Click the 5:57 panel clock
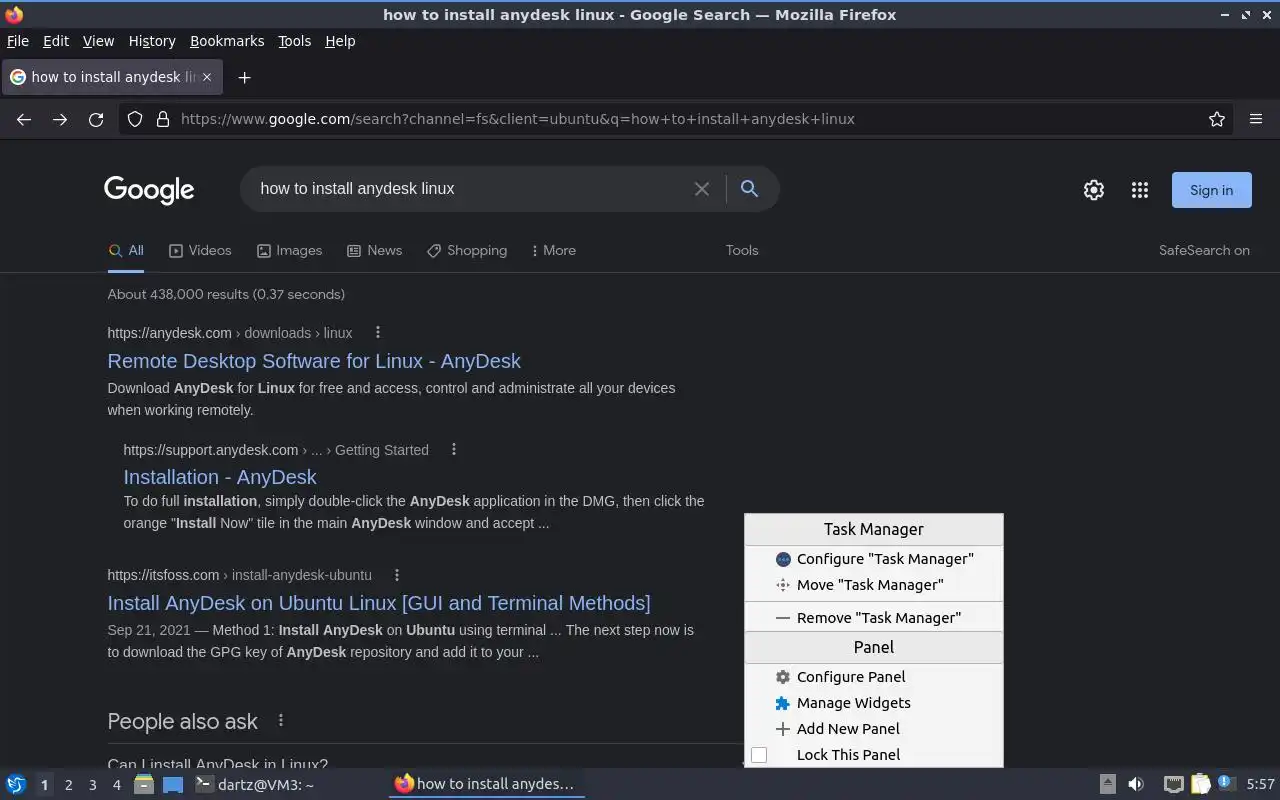 tap(1261, 784)
